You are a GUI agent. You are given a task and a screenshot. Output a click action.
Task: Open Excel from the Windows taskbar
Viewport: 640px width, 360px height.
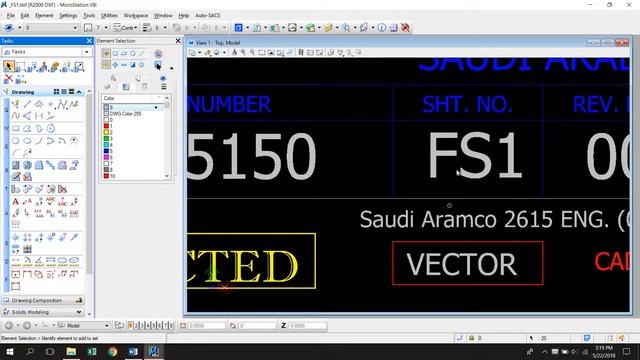click(92, 351)
